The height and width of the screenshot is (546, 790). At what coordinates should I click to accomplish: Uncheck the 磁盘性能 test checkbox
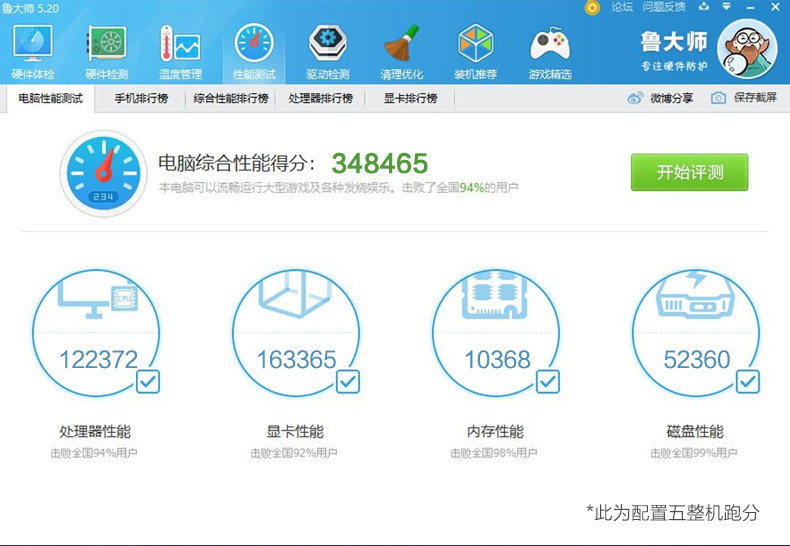[748, 381]
